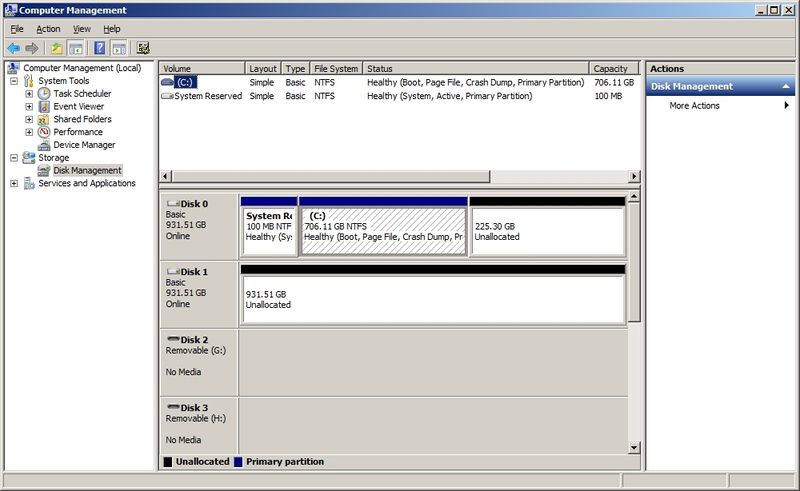Image resolution: width=800 pixels, height=491 pixels.
Task: Click the Settings checklist toolbar icon
Action: (143, 48)
